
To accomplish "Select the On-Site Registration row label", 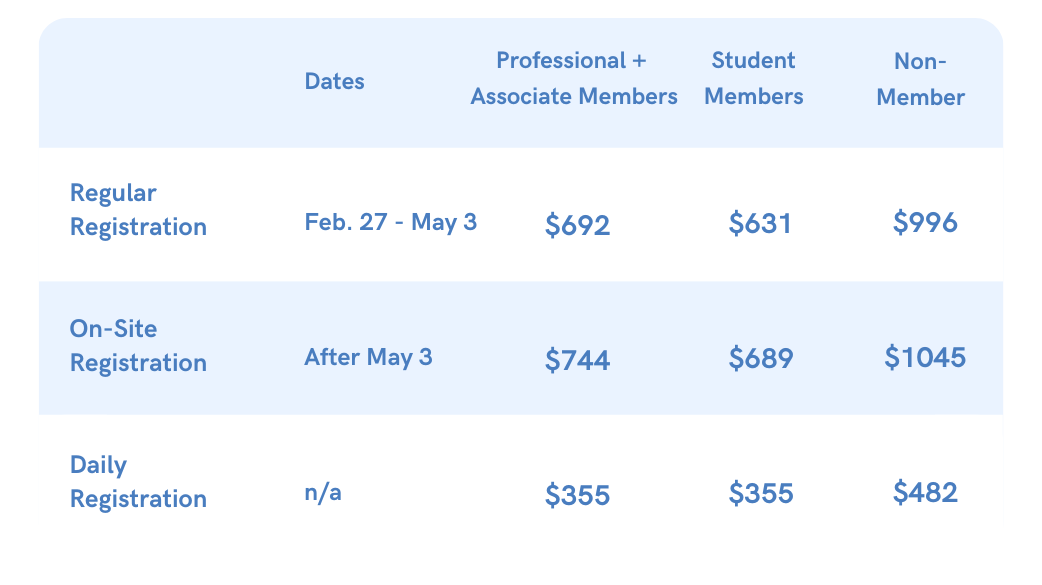I will 138,346.
